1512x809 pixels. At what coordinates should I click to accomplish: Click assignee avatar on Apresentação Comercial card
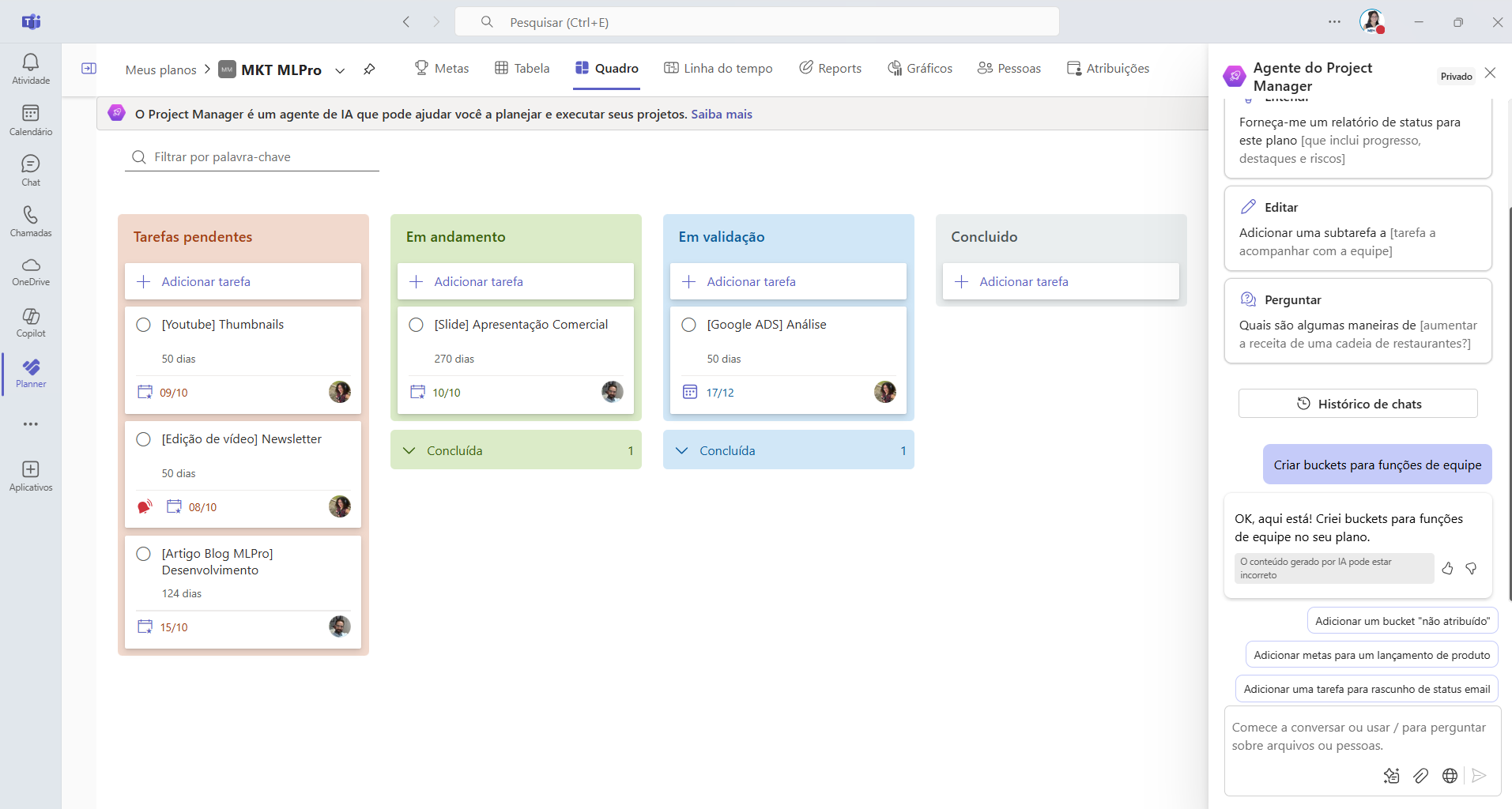pos(613,392)
